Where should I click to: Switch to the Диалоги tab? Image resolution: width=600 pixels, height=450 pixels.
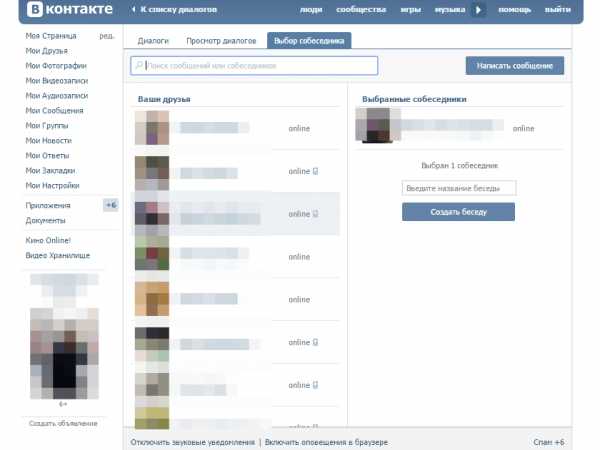[153, 41]
